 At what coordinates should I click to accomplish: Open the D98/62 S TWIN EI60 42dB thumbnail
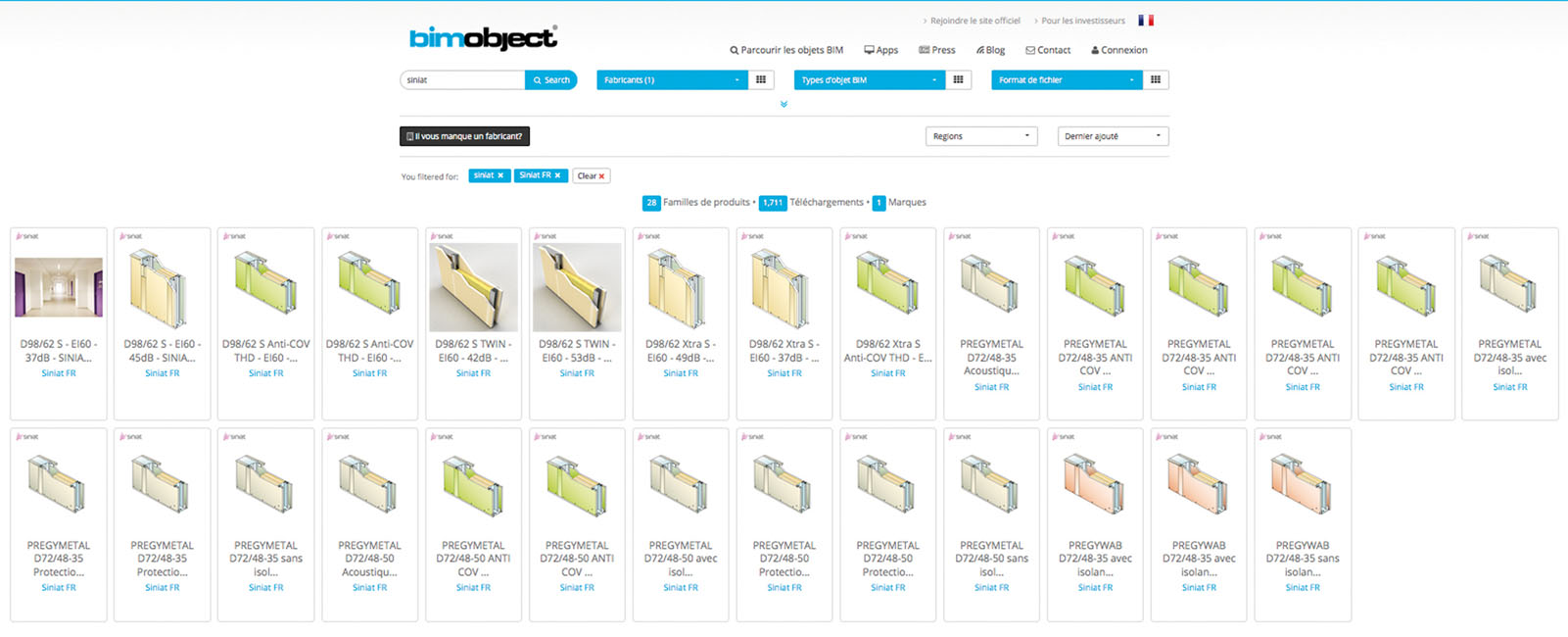[x=473, y=288]
